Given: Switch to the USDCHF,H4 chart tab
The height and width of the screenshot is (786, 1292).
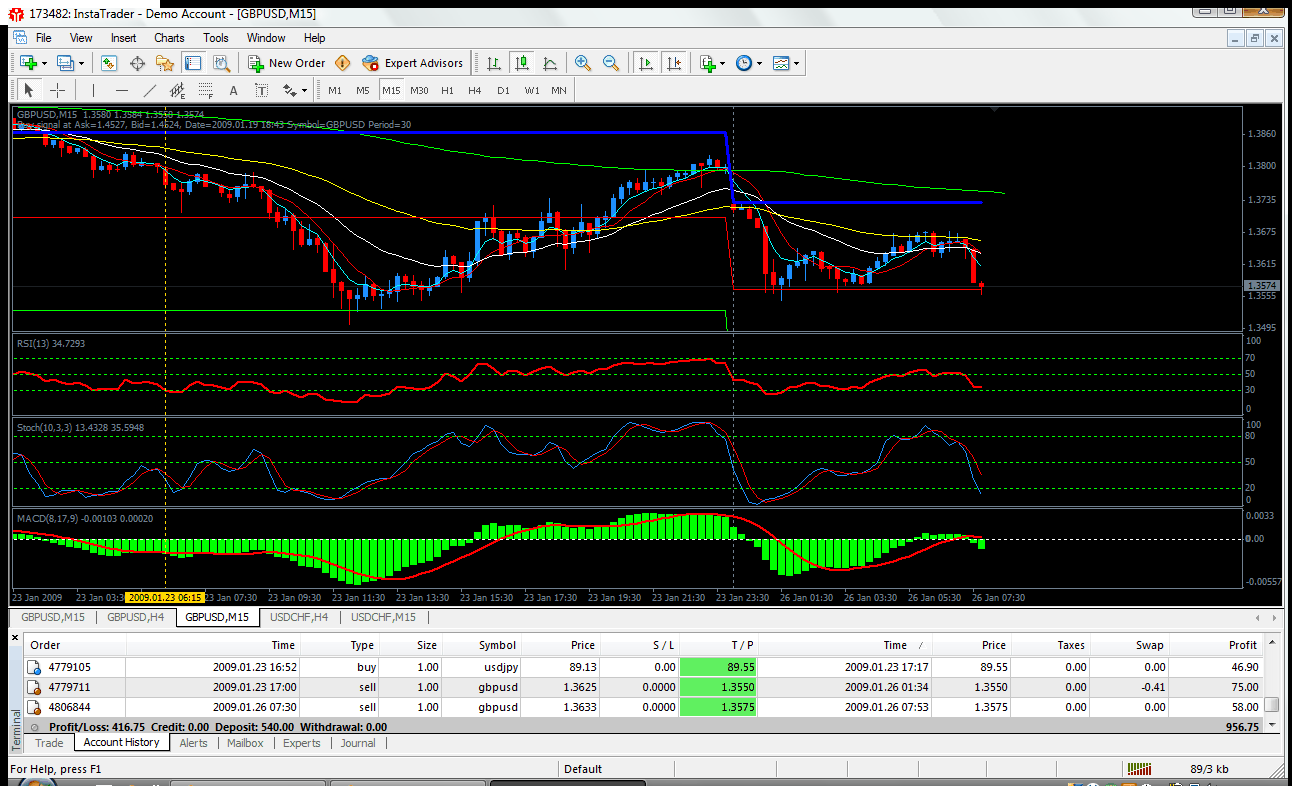Looking at the screenshot, I should [x=298, y=617].
